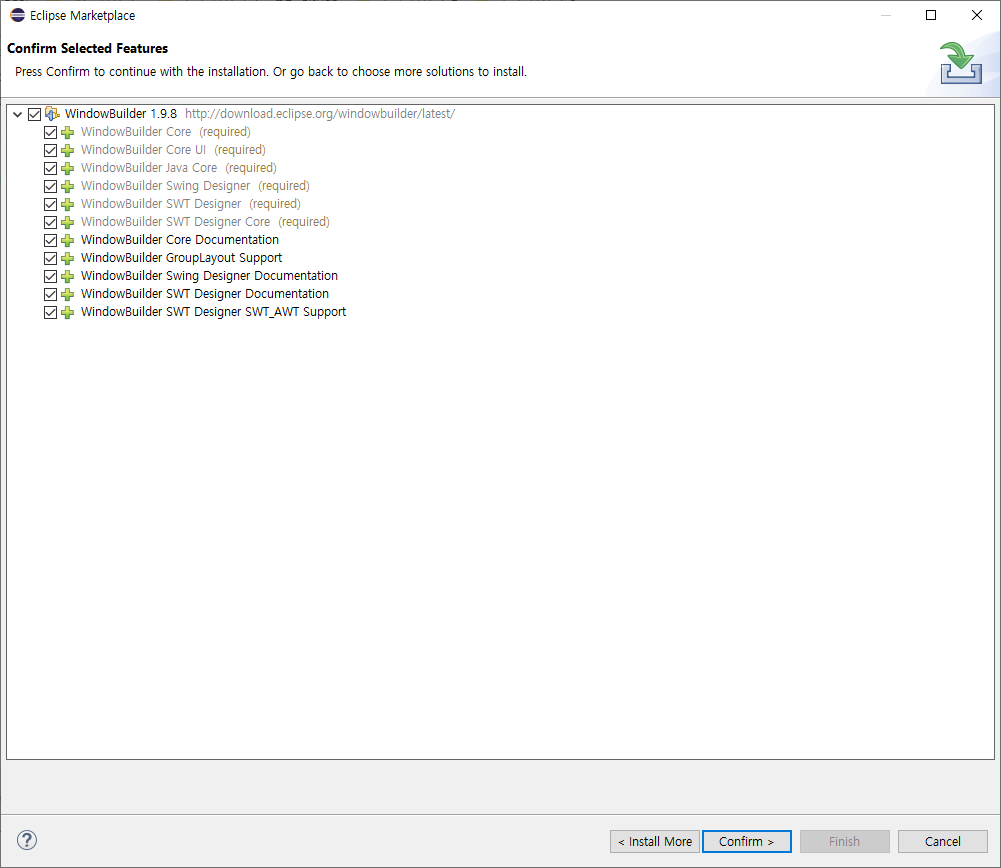Click plus icon beside GroupLayout Support

click(x=67, y=258)
